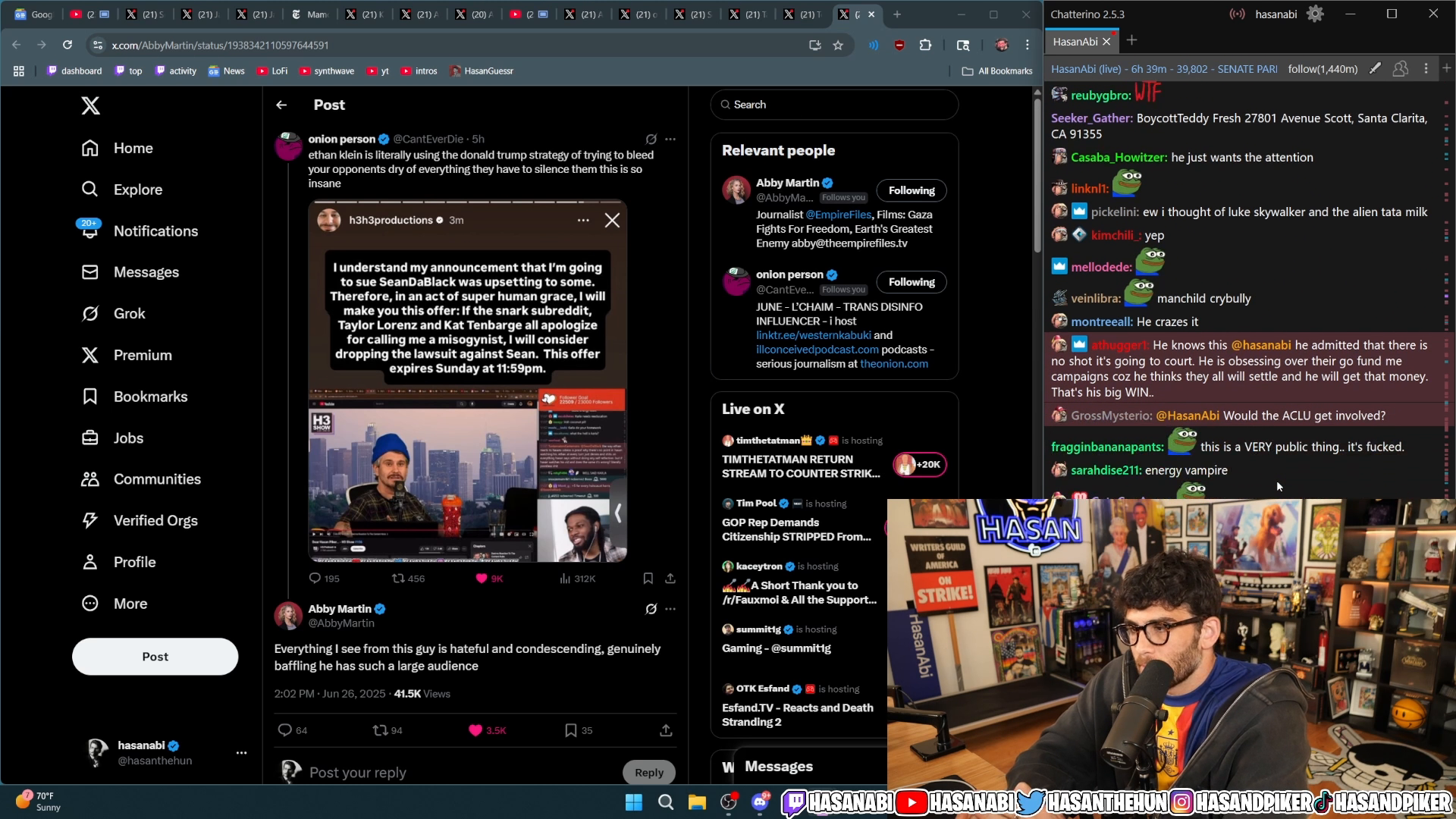Add a new Chatterino tab
This screenshot has width=1456, height=819.
coord(1131,40)
